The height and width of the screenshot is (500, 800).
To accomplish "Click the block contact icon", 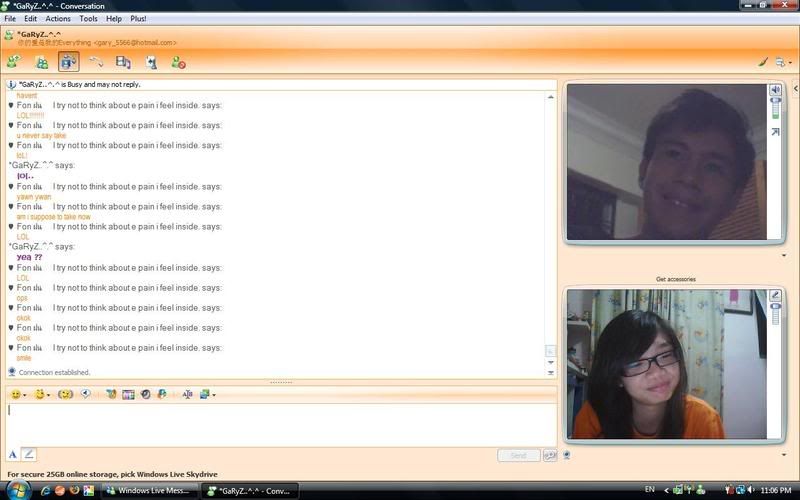I will coord(178,62).
